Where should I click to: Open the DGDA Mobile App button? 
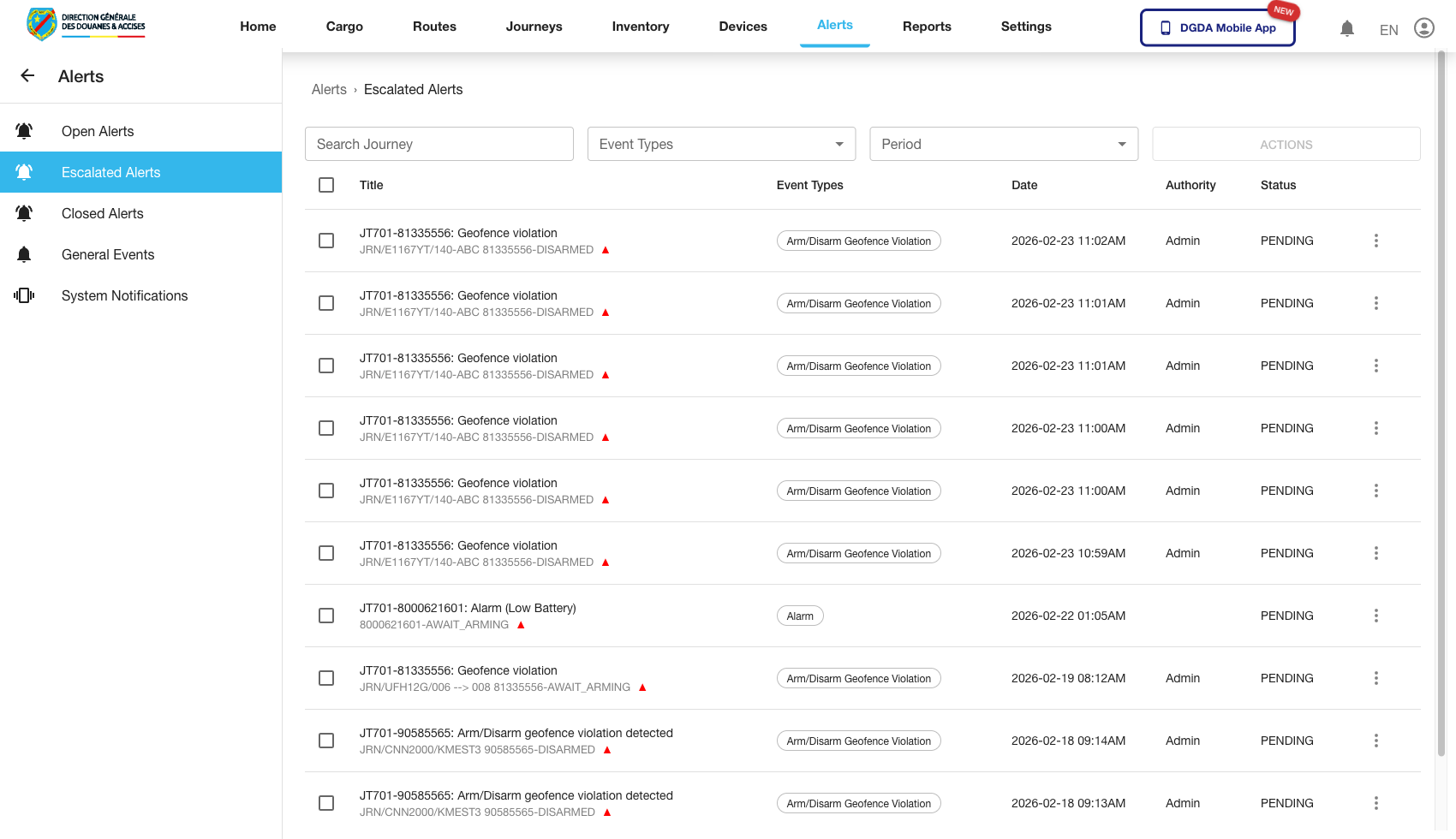[x=1217, y=27]
